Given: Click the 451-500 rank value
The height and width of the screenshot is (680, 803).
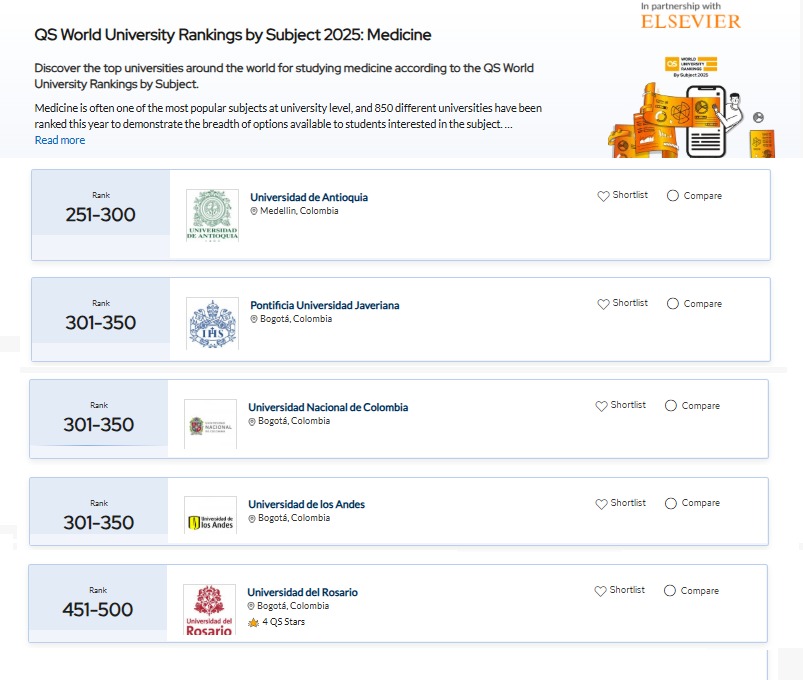Looking at the screenshot, I should pyautogui.click(x=97, y=609).
